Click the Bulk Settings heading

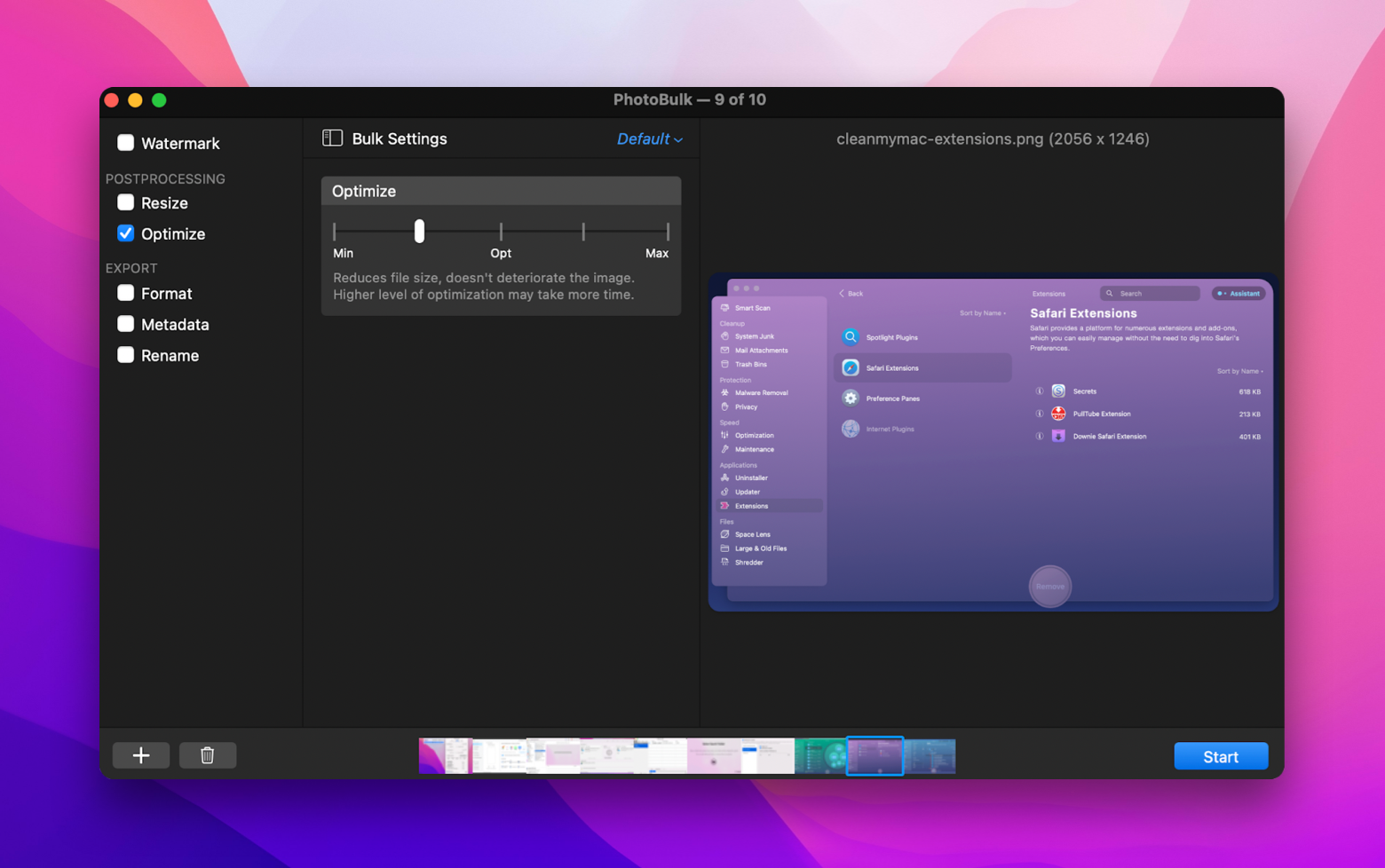[400, 138]
